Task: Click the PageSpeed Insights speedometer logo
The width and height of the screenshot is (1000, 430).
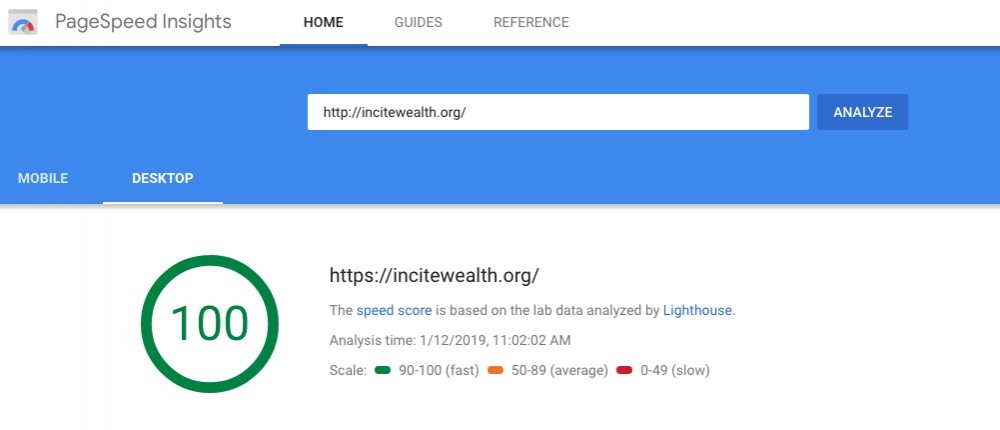Action: pyautogui.click(x=22, y=22)
